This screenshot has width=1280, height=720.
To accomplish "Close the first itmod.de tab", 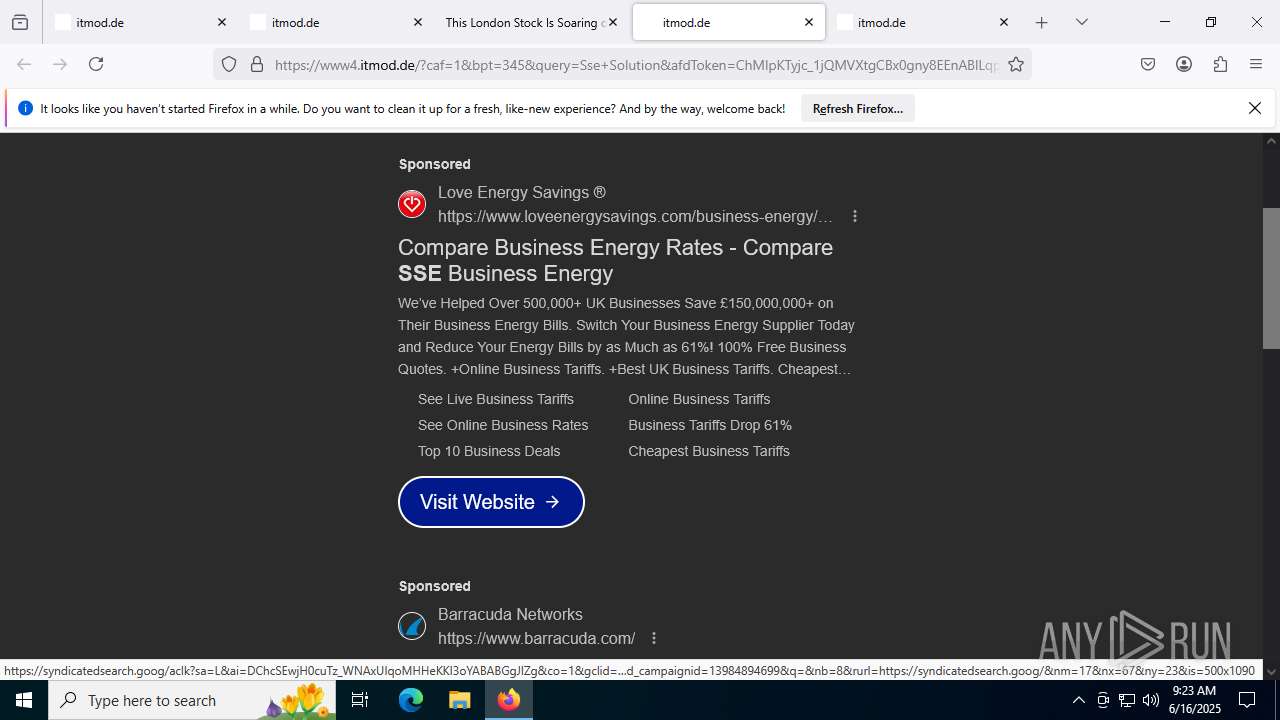I will point(222,22).
